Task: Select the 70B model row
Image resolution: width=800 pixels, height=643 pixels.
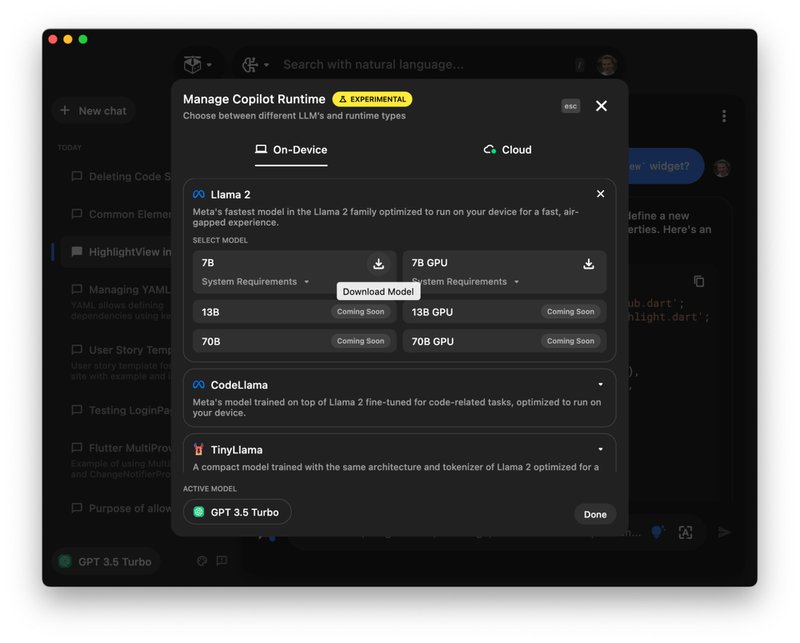Action: tap(294, 341)
